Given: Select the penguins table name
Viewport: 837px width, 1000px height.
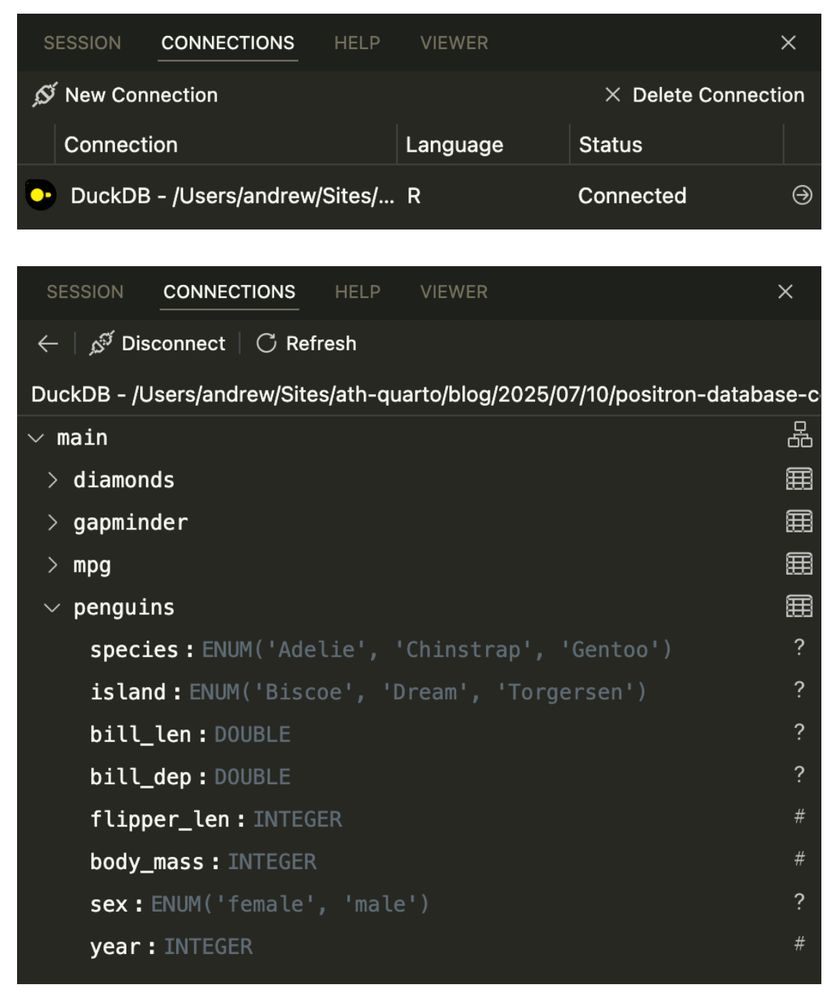Looking at the screenshot, I should click(124, 608).
